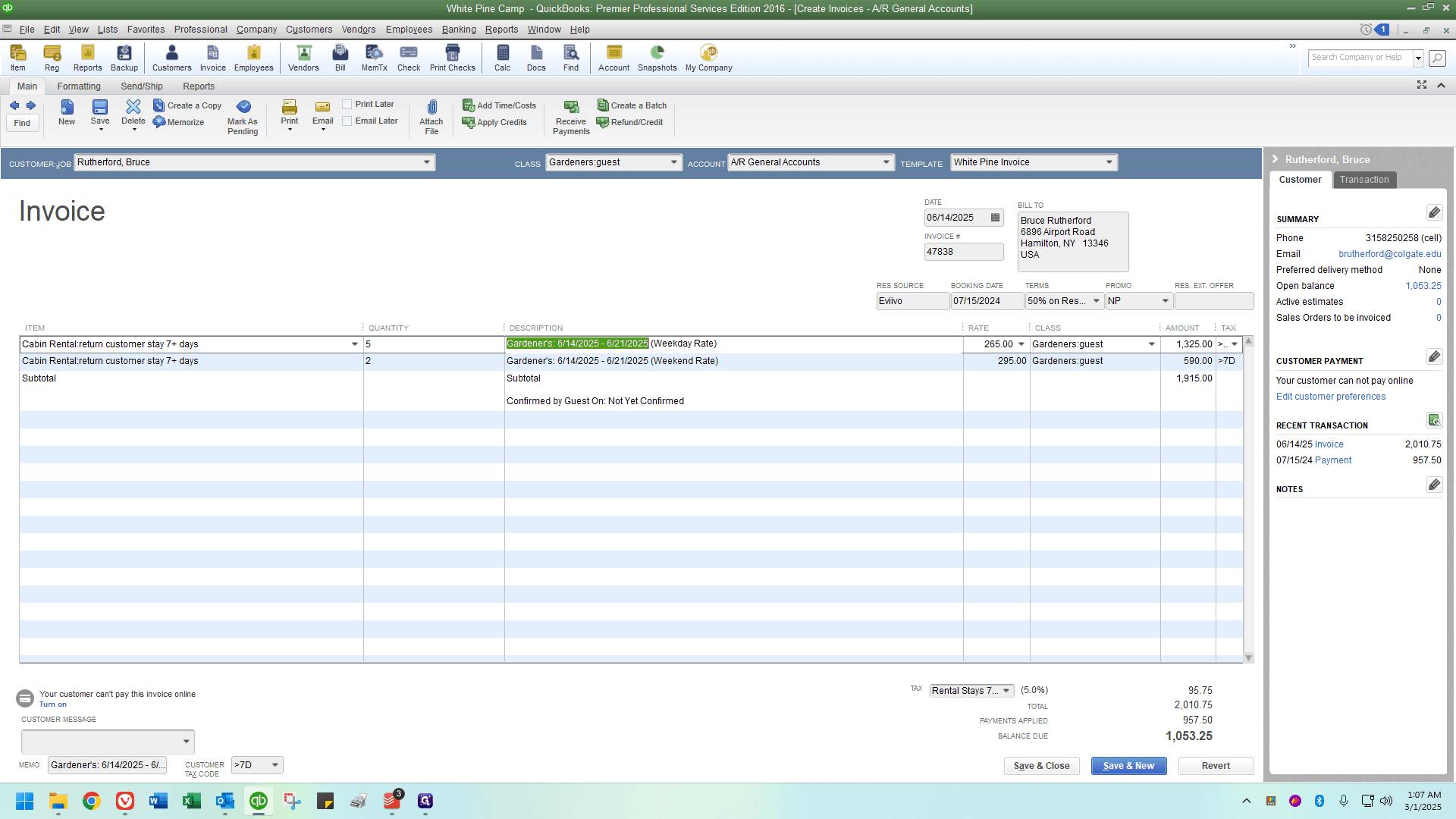
Task: Click the search magnifier icon
Action: 1437,58
